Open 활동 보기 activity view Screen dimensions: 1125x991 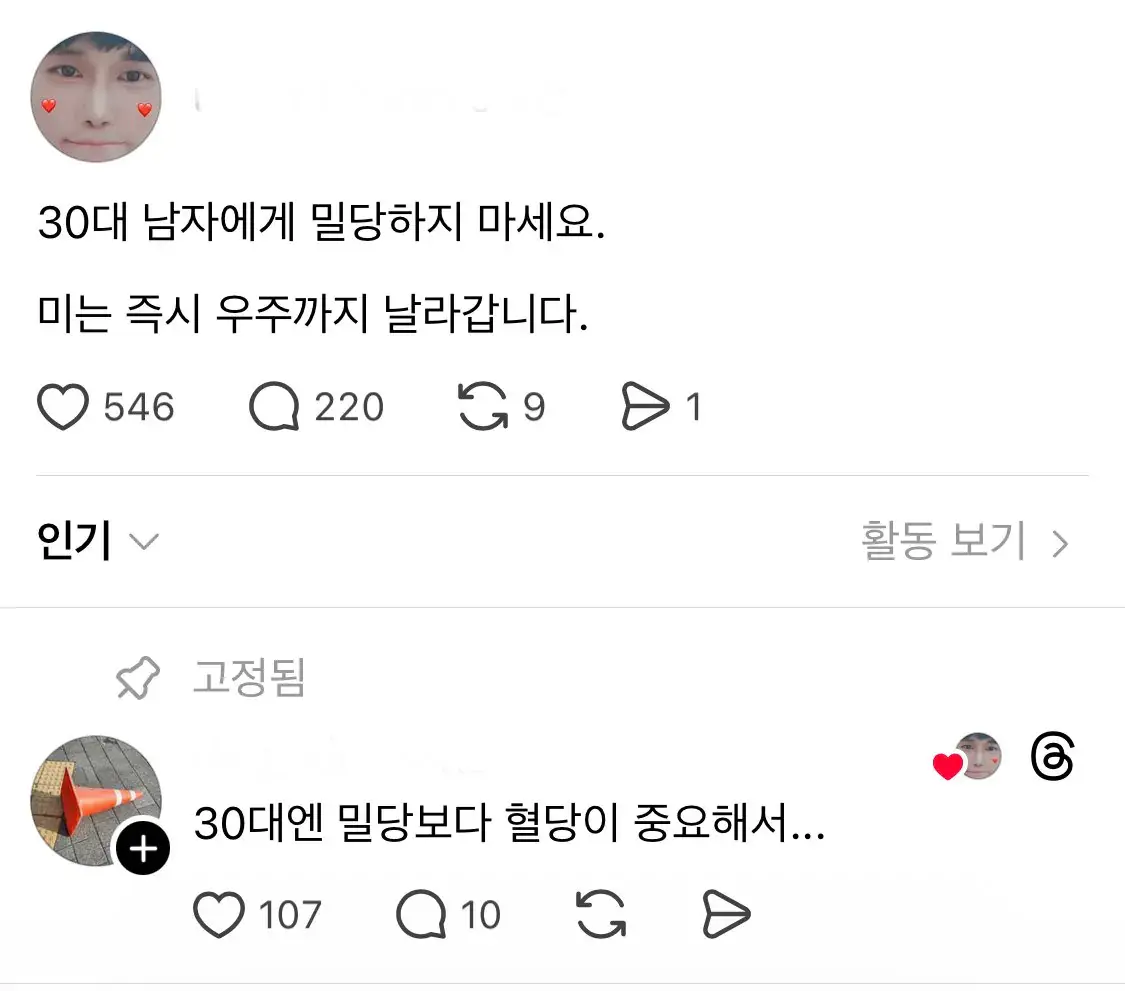pyautogui.click(x=943, y=541)
